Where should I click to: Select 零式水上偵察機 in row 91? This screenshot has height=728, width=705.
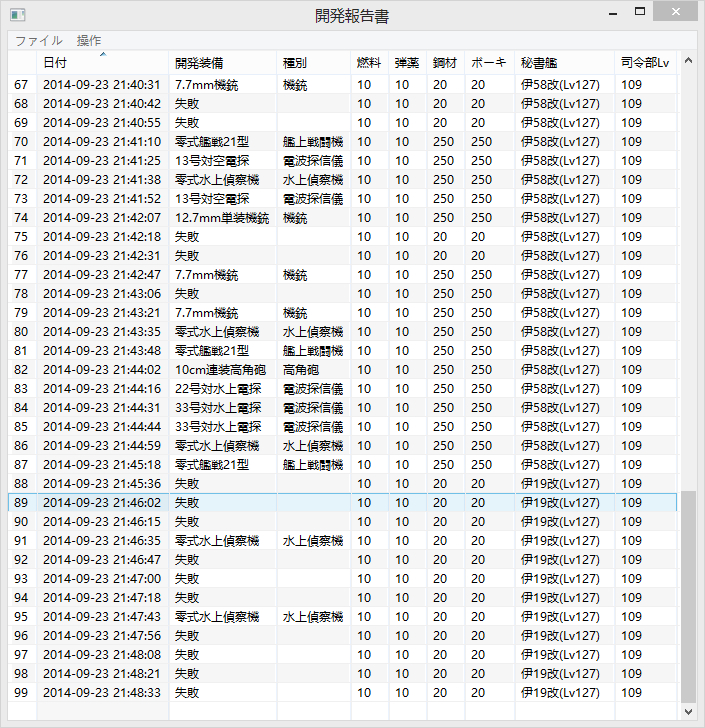[217, 541]
